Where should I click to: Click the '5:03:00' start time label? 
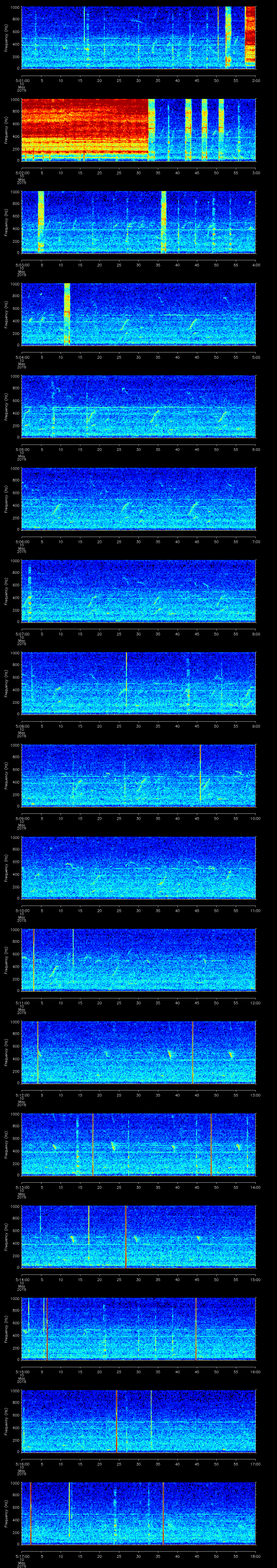[x=22, y=265]
